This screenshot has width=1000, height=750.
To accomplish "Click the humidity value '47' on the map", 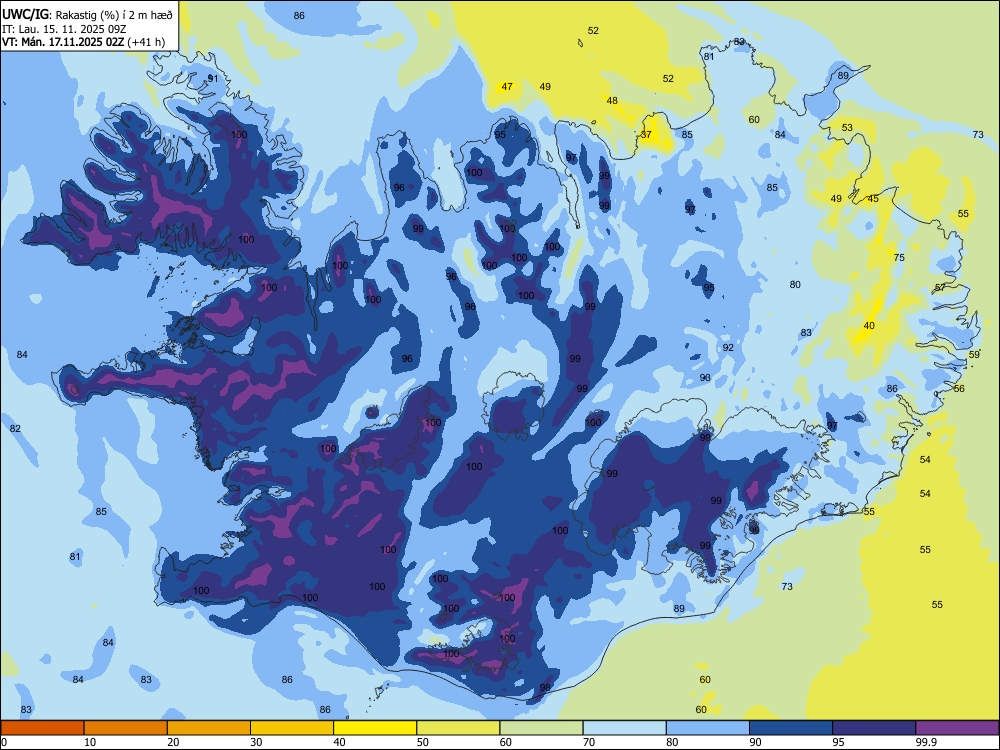I will pyautogui.click(x=507, y=87).
